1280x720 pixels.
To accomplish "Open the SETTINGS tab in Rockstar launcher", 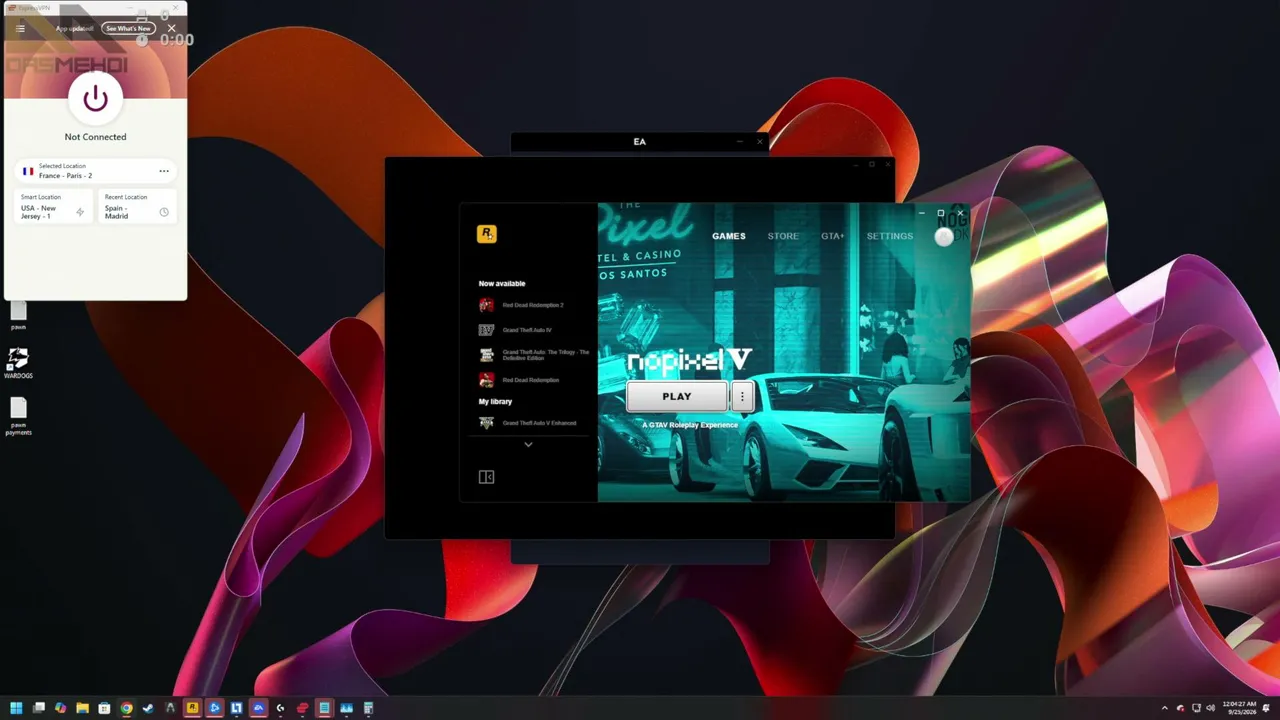I will click(890, 236).
